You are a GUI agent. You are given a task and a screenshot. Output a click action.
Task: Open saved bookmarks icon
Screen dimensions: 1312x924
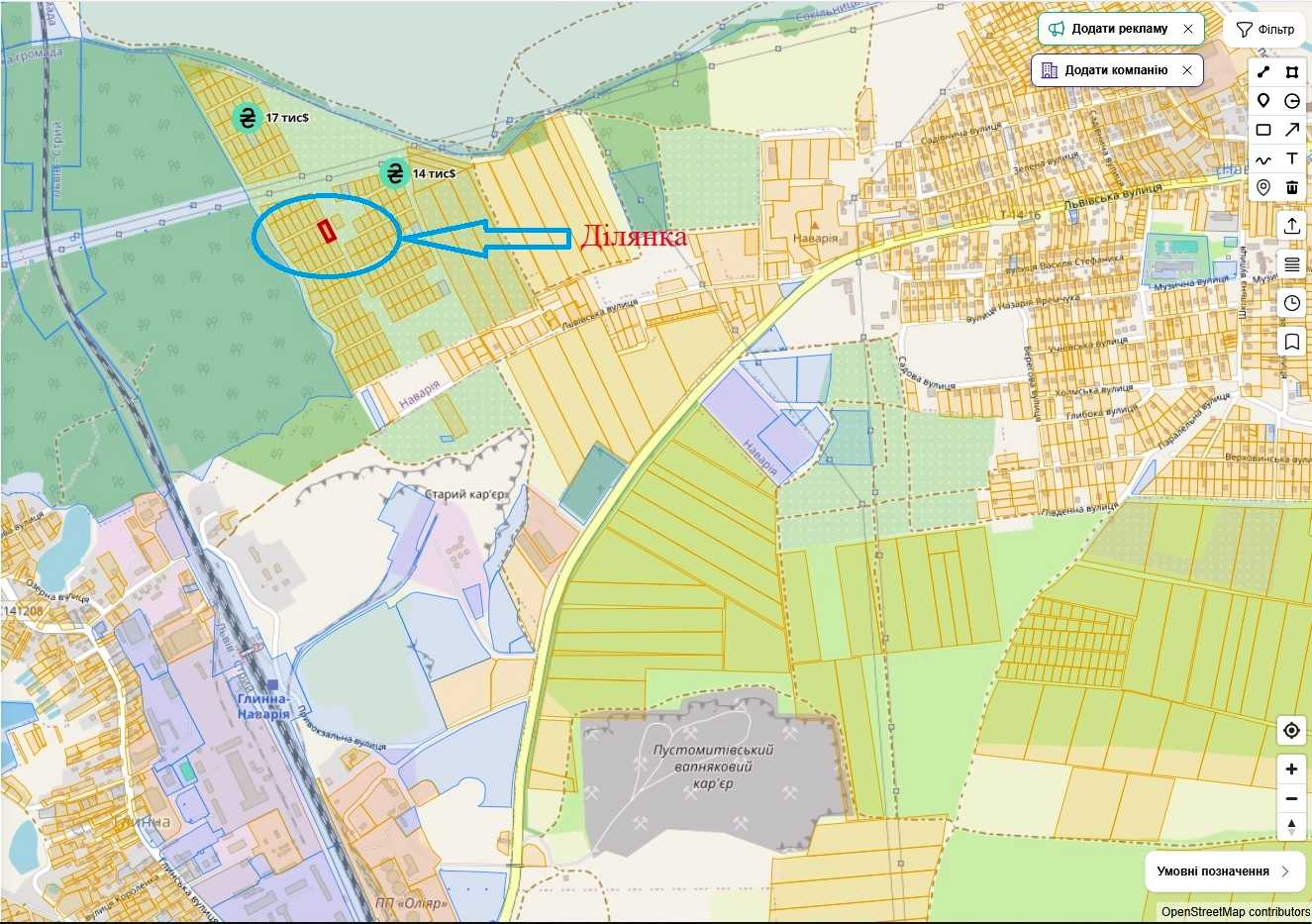pos(1292,342)
